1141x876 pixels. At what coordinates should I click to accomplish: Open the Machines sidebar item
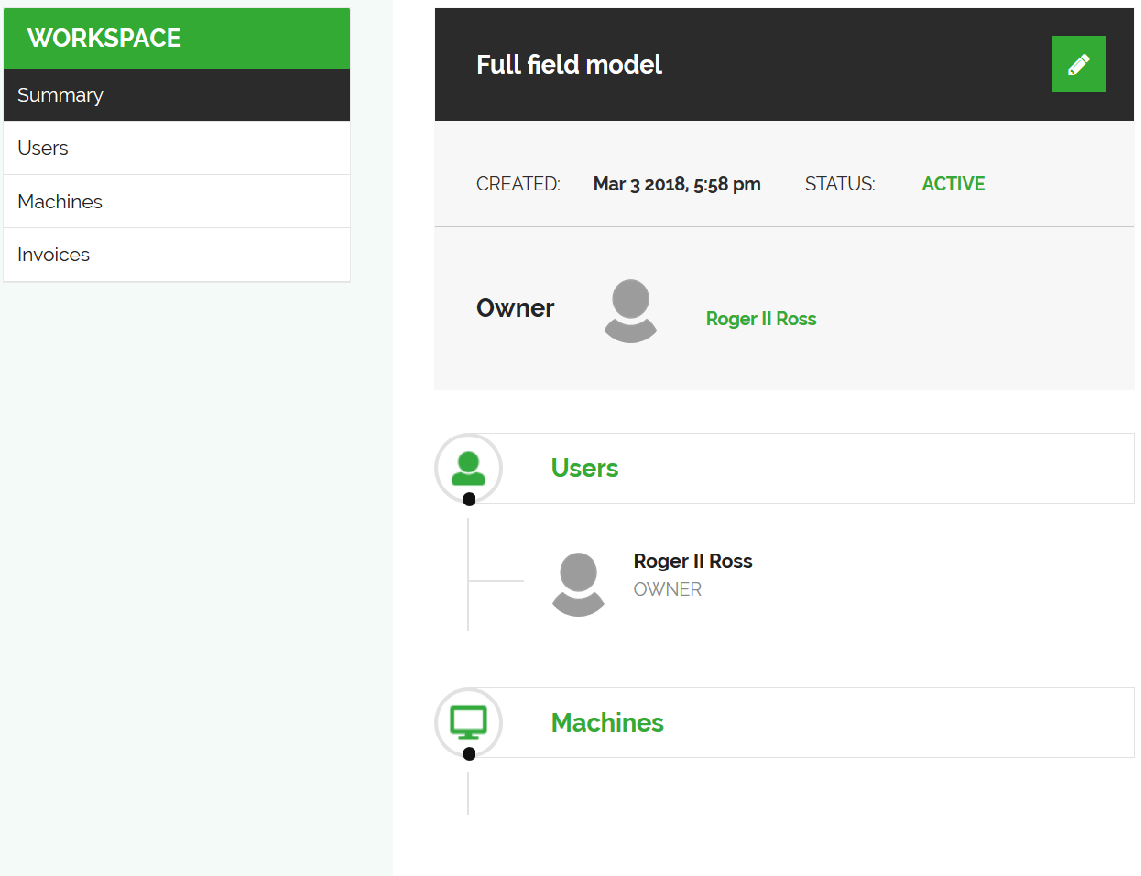coord(177,202)
